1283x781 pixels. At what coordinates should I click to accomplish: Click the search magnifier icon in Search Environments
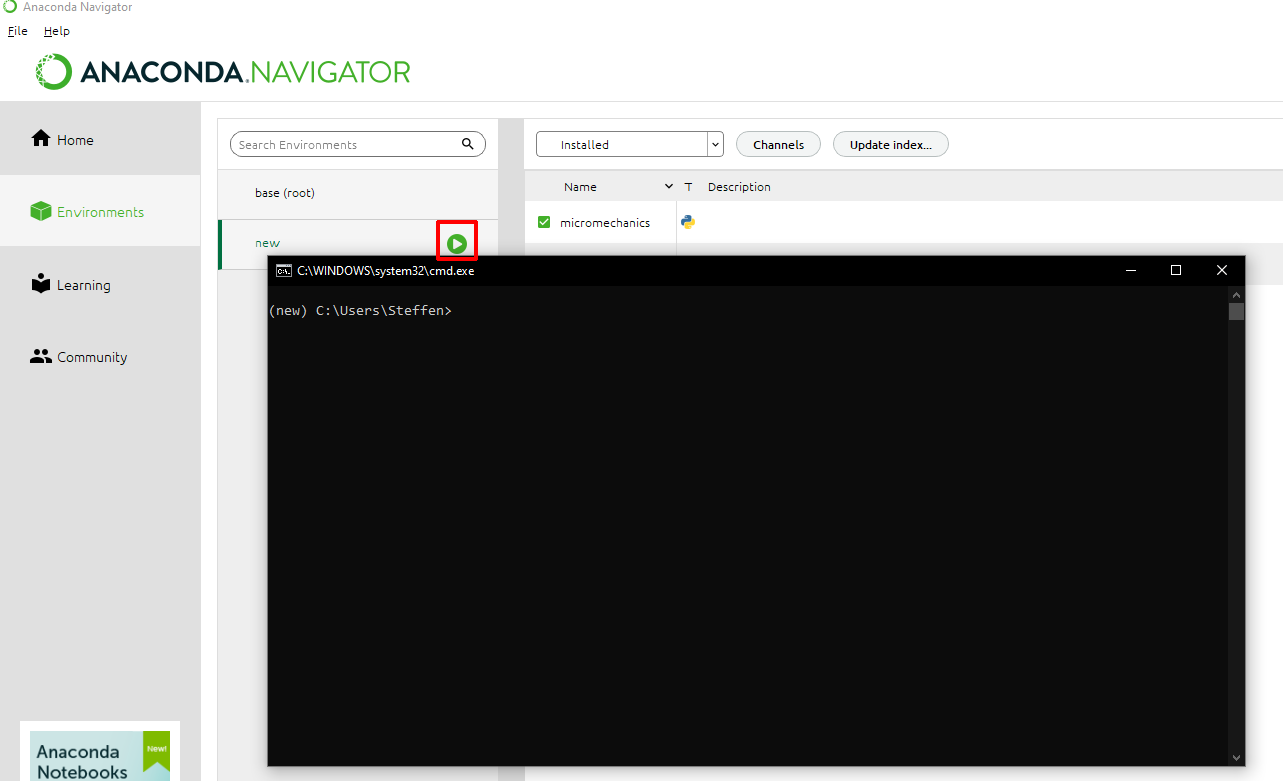[x=468, y=144]
